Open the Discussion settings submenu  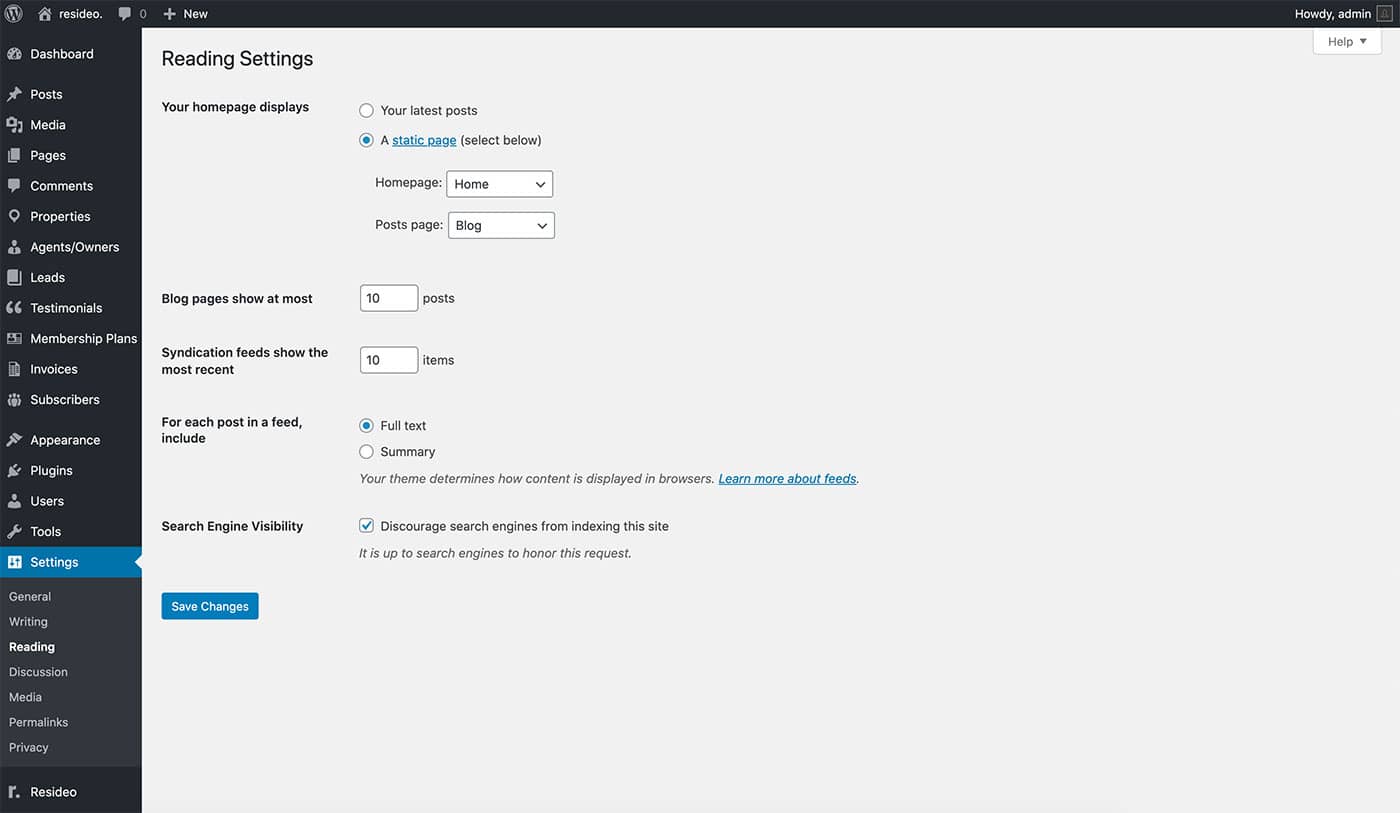[38, 672]
